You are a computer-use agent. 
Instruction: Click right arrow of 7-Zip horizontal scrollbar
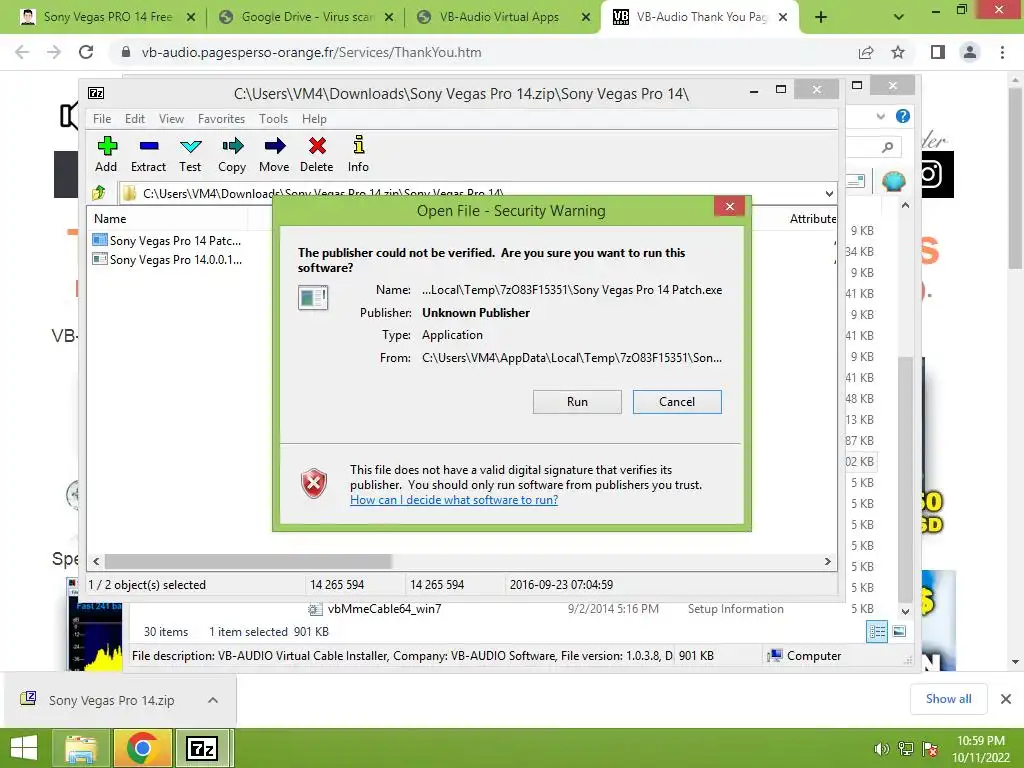point(828,561)
